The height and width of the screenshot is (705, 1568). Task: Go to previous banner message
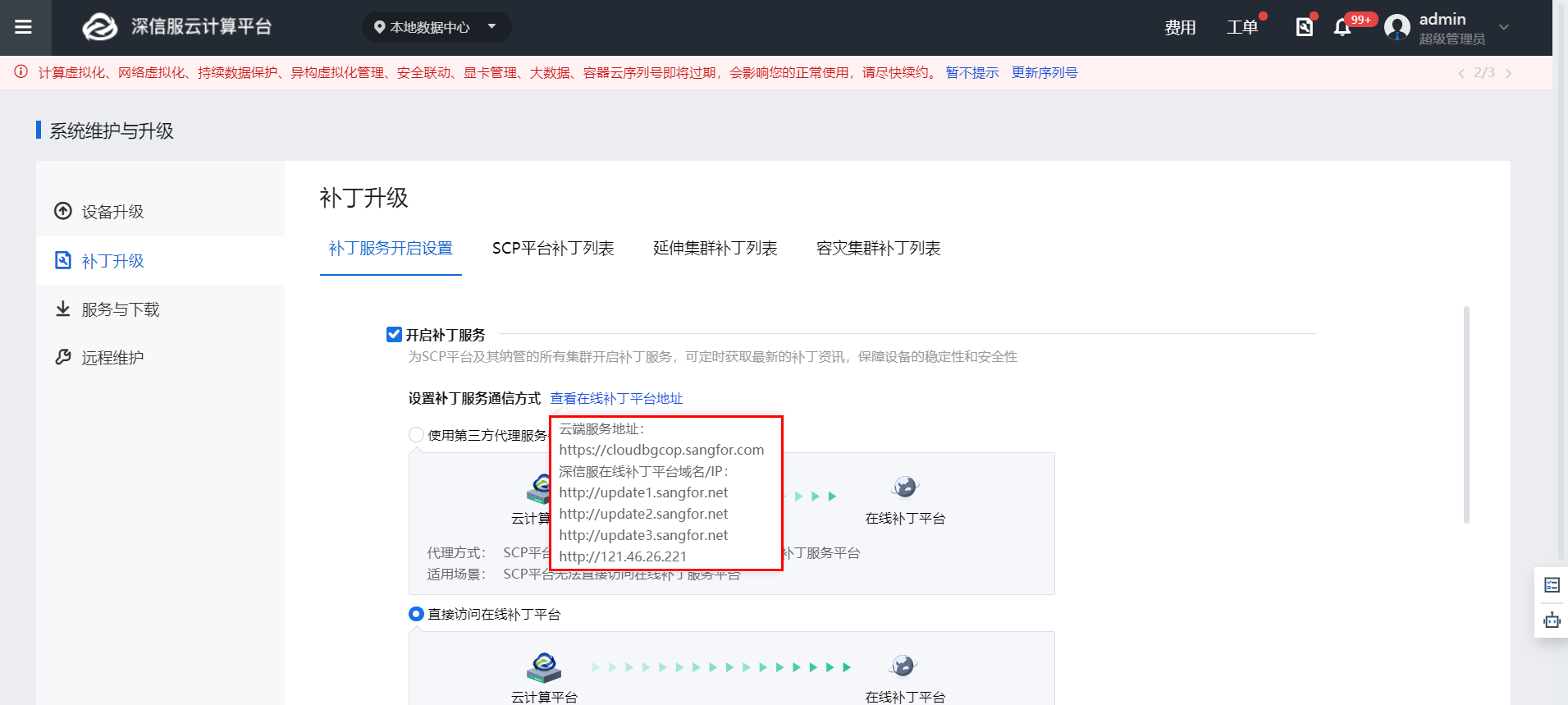(1461, 73)
